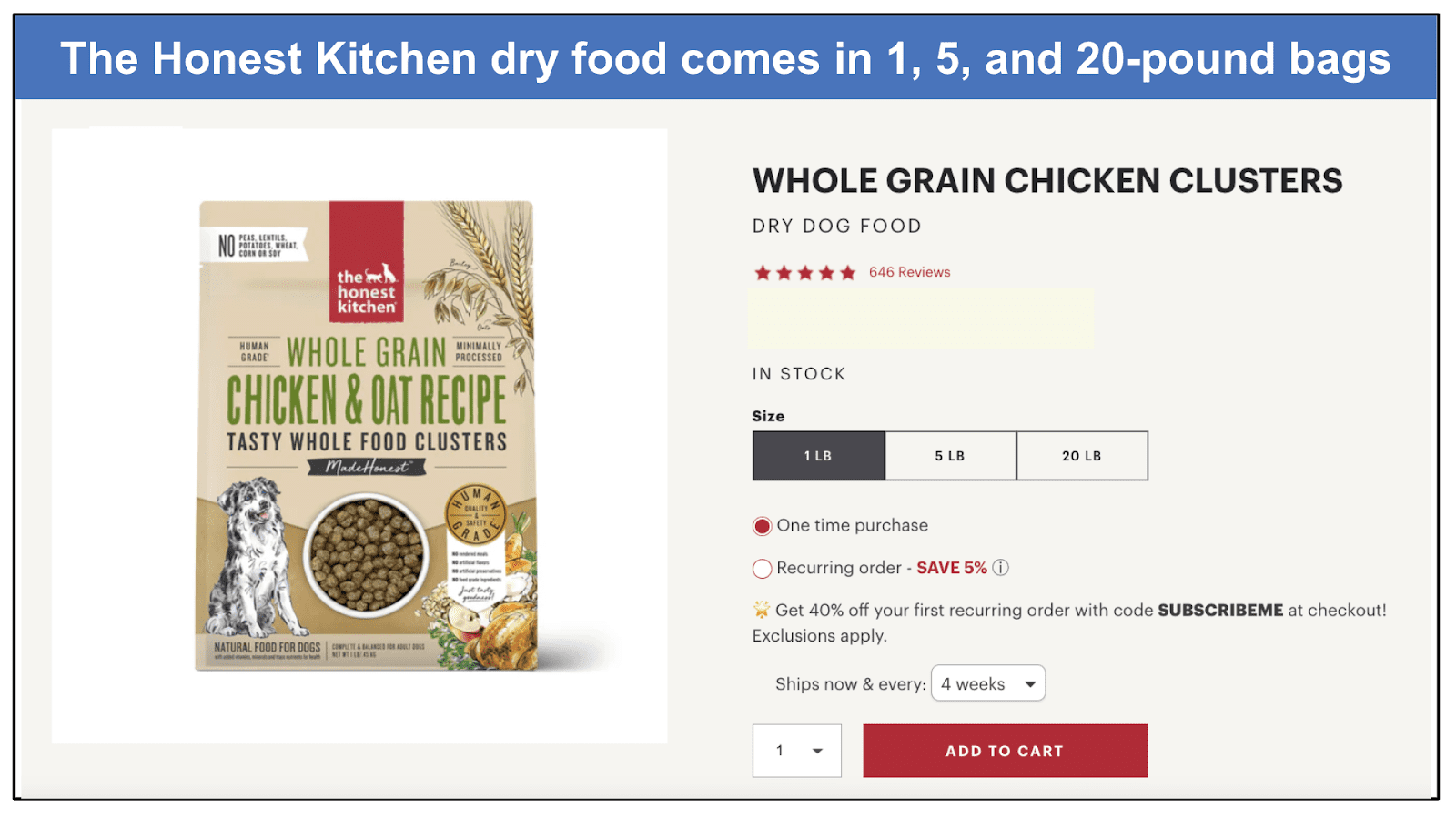
Task: Click the Whole Grain Chicken product image
Action: (366, 436)
